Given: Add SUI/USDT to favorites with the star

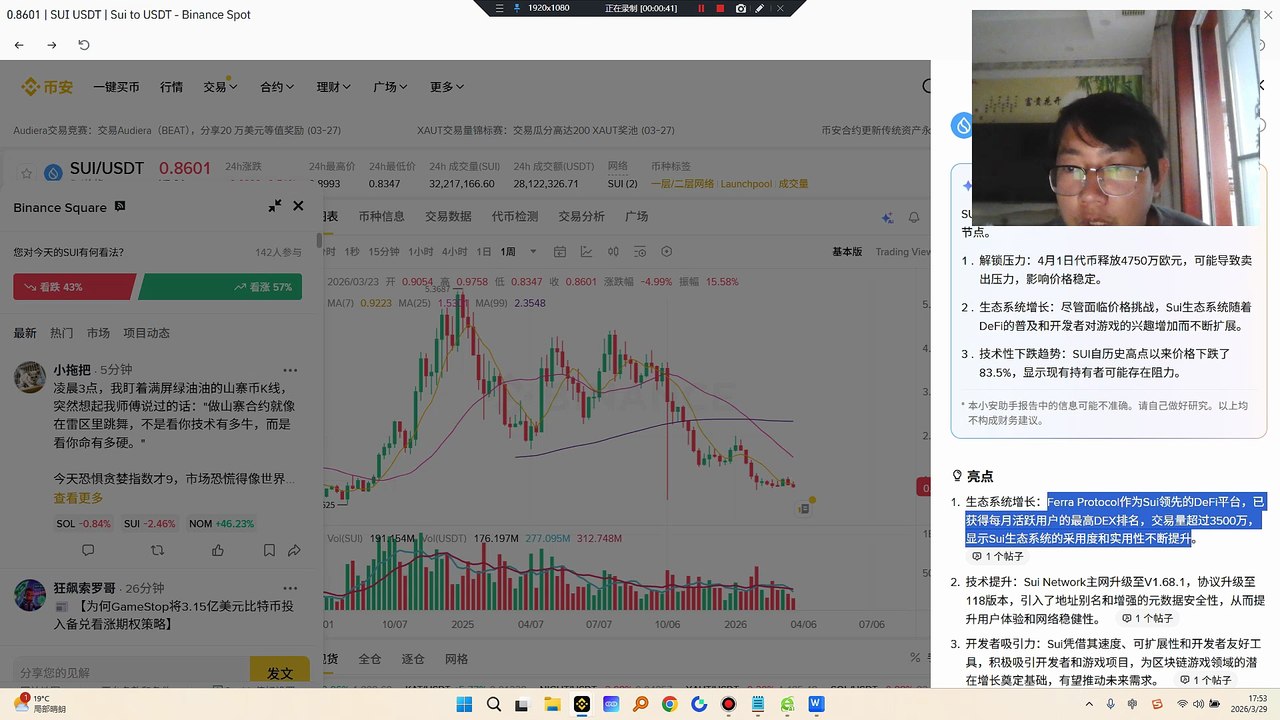Looking at the screenshot, I should 27,174.
